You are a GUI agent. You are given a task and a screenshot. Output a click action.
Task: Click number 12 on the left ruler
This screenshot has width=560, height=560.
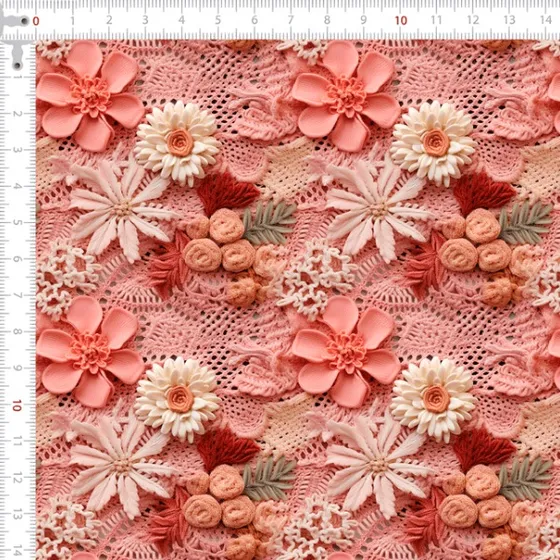[x=16, y=479]
